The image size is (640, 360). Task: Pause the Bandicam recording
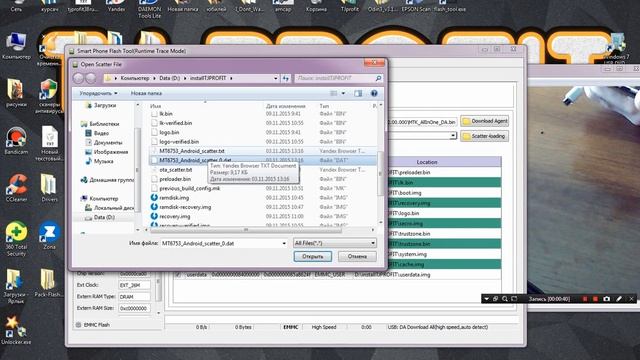585,299
